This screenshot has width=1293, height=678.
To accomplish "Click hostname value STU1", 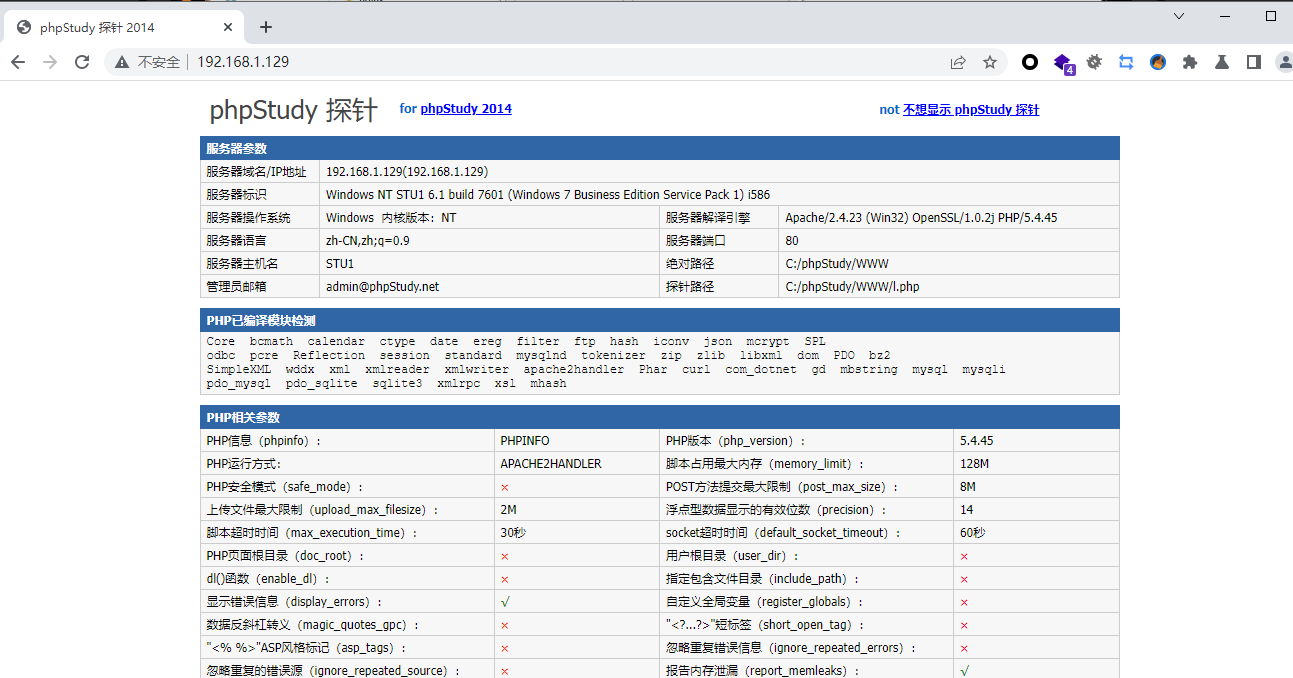I will pyautogui.click(x=340, y=264).
